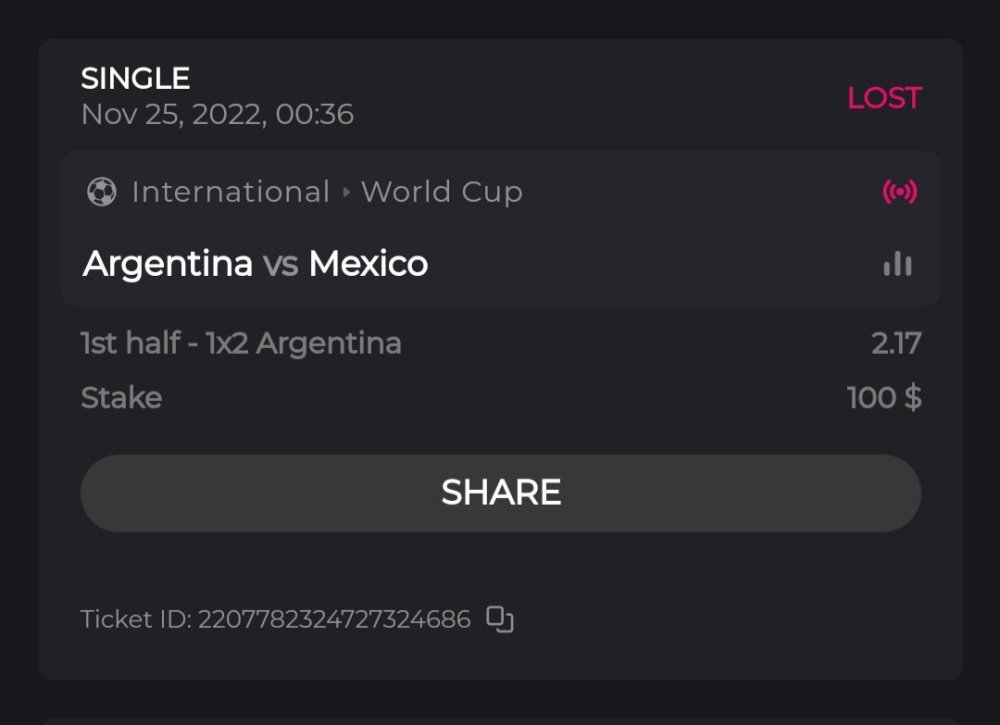Viewport: 1000px width, 725px height.
Task: Click the 2.17 odds value
Action: point(895,344)
